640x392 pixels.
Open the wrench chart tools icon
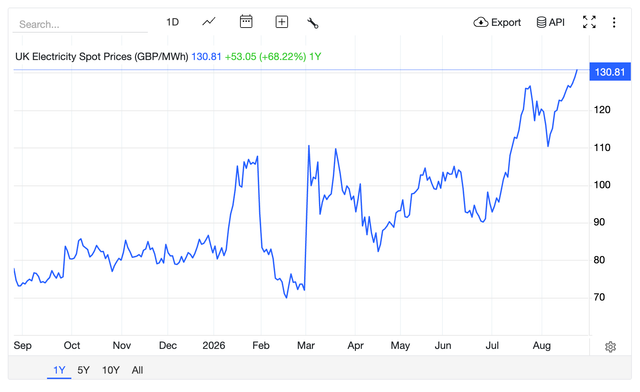(x=313, y=23)
